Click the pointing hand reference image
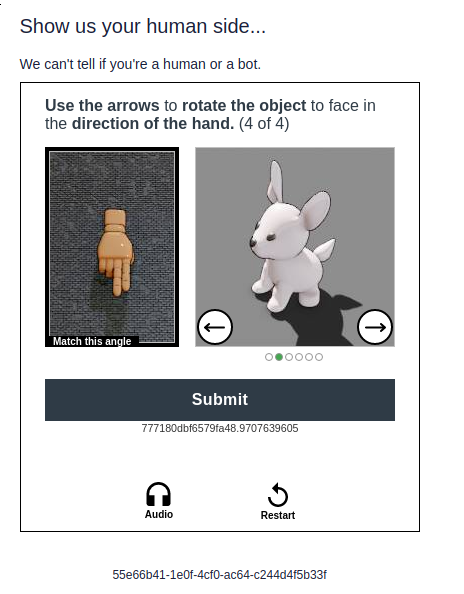 [x=112, y=247]
